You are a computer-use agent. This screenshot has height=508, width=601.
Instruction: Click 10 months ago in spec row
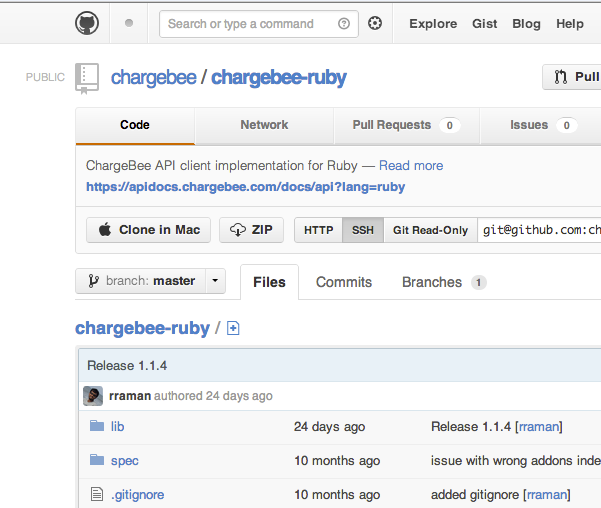(337, 461)
